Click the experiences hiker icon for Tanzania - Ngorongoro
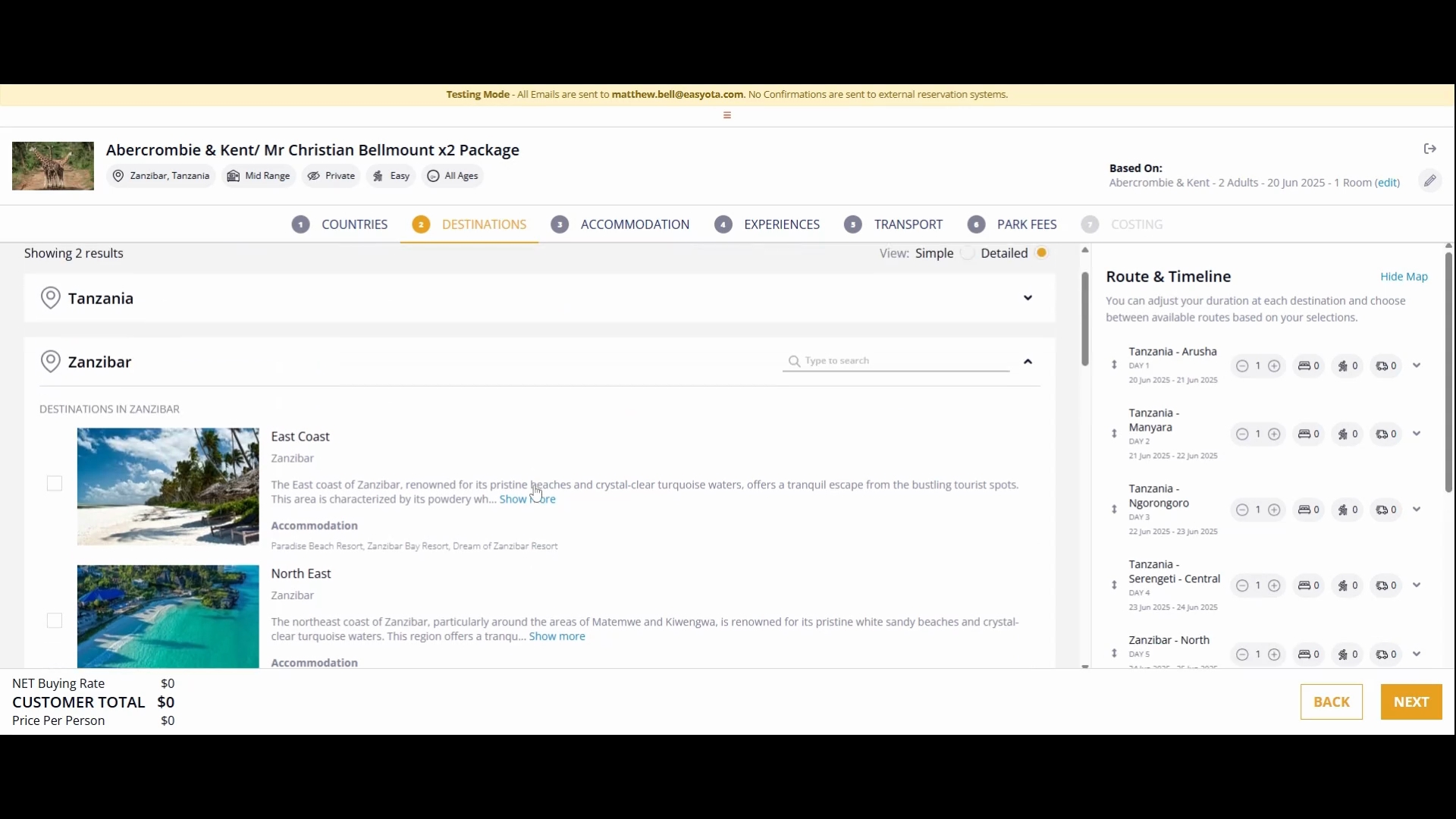 pyautogui.click(x=1343, y=510)
